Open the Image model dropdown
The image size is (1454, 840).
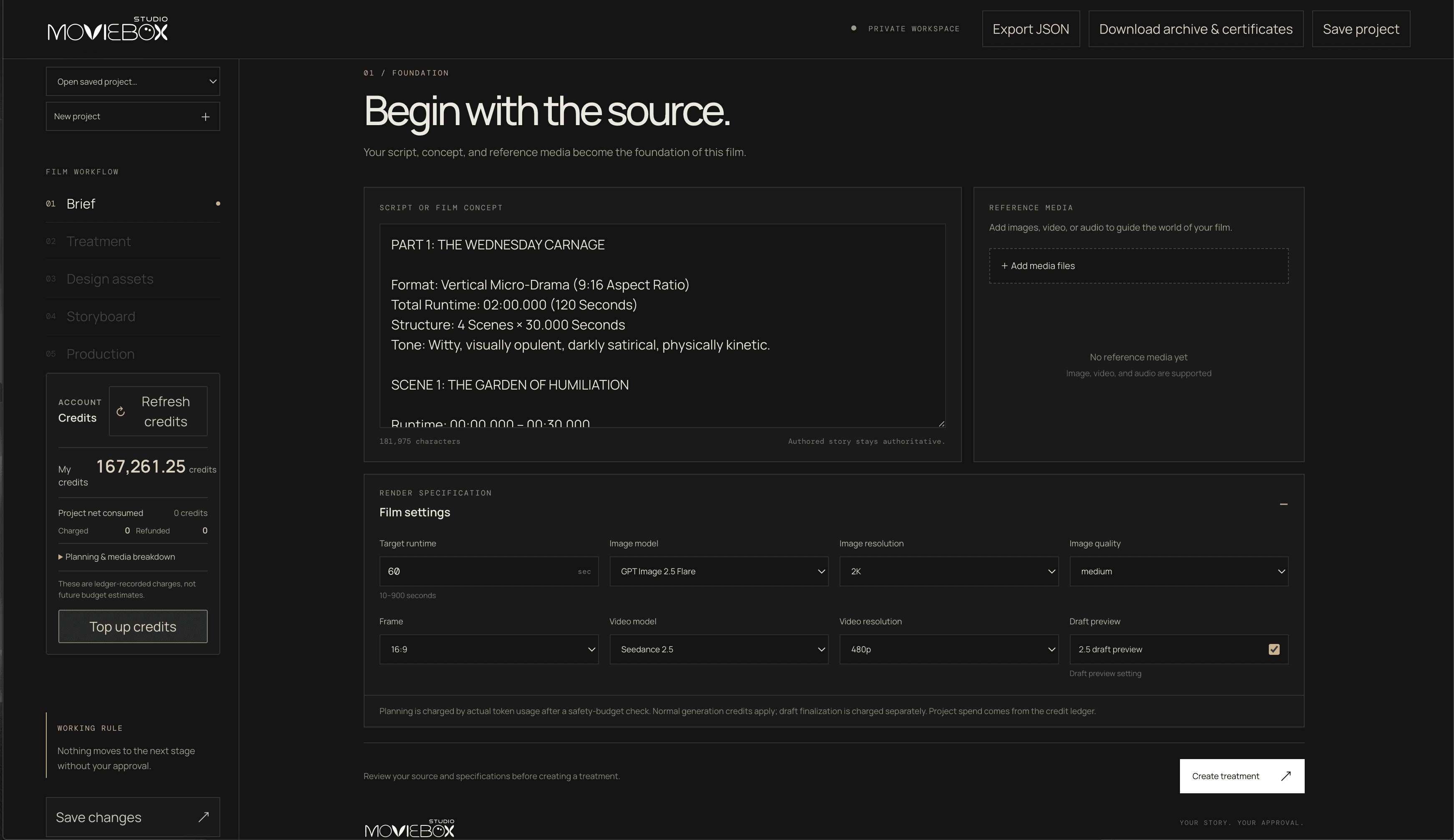(719, 571)
